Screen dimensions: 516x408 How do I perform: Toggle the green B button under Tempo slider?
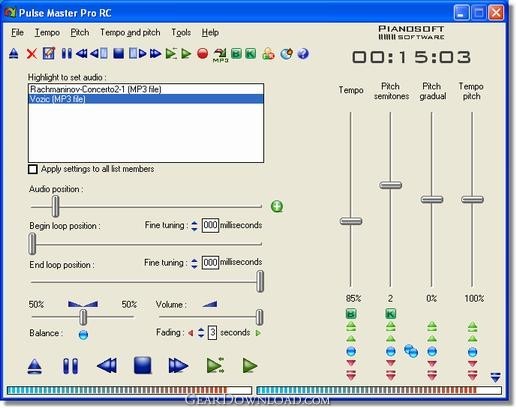click(351, 313)
